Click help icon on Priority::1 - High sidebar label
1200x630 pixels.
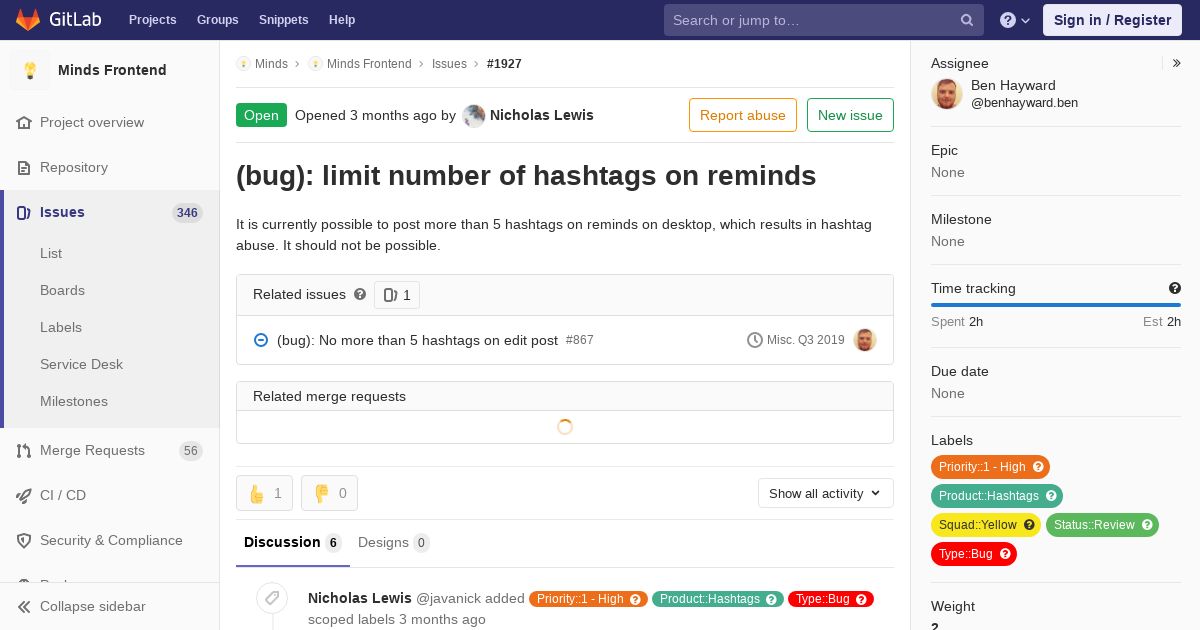[1038, 467]
